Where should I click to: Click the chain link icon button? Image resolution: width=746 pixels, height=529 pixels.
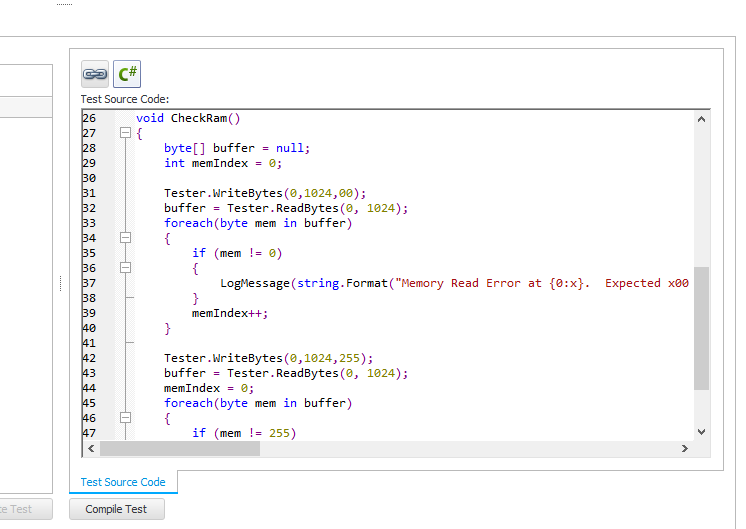pos(95,74)
